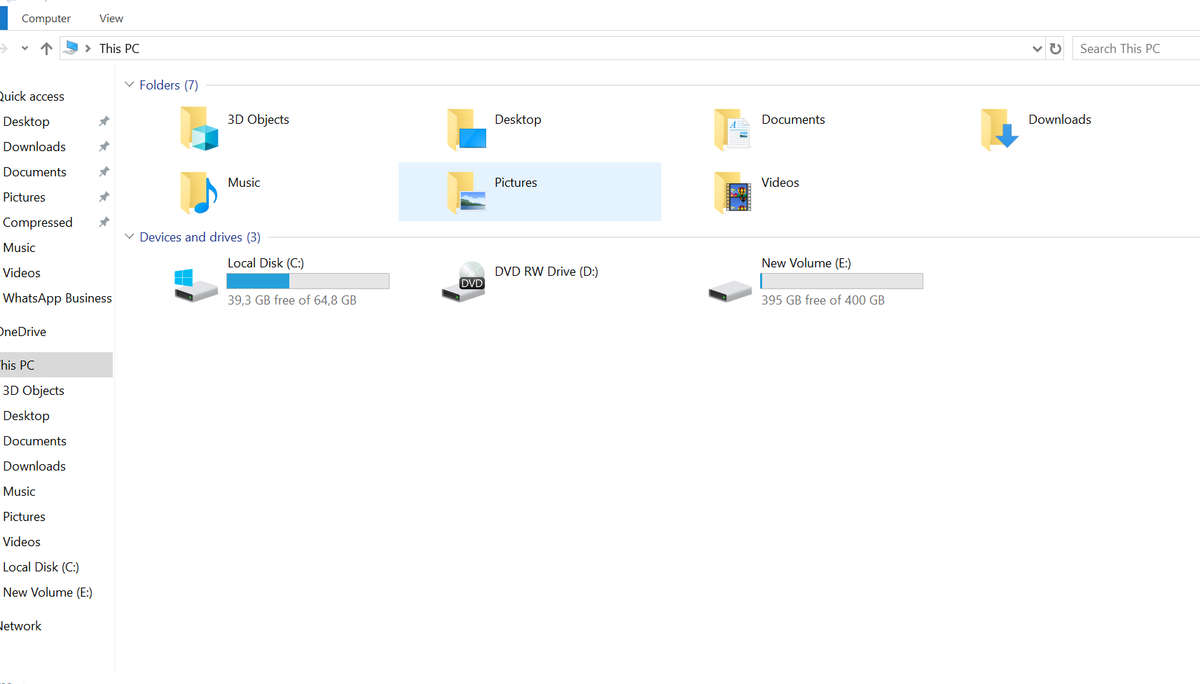Switch to the View ribbon tab
The image size is (1200, 684).
pos(110,17)
